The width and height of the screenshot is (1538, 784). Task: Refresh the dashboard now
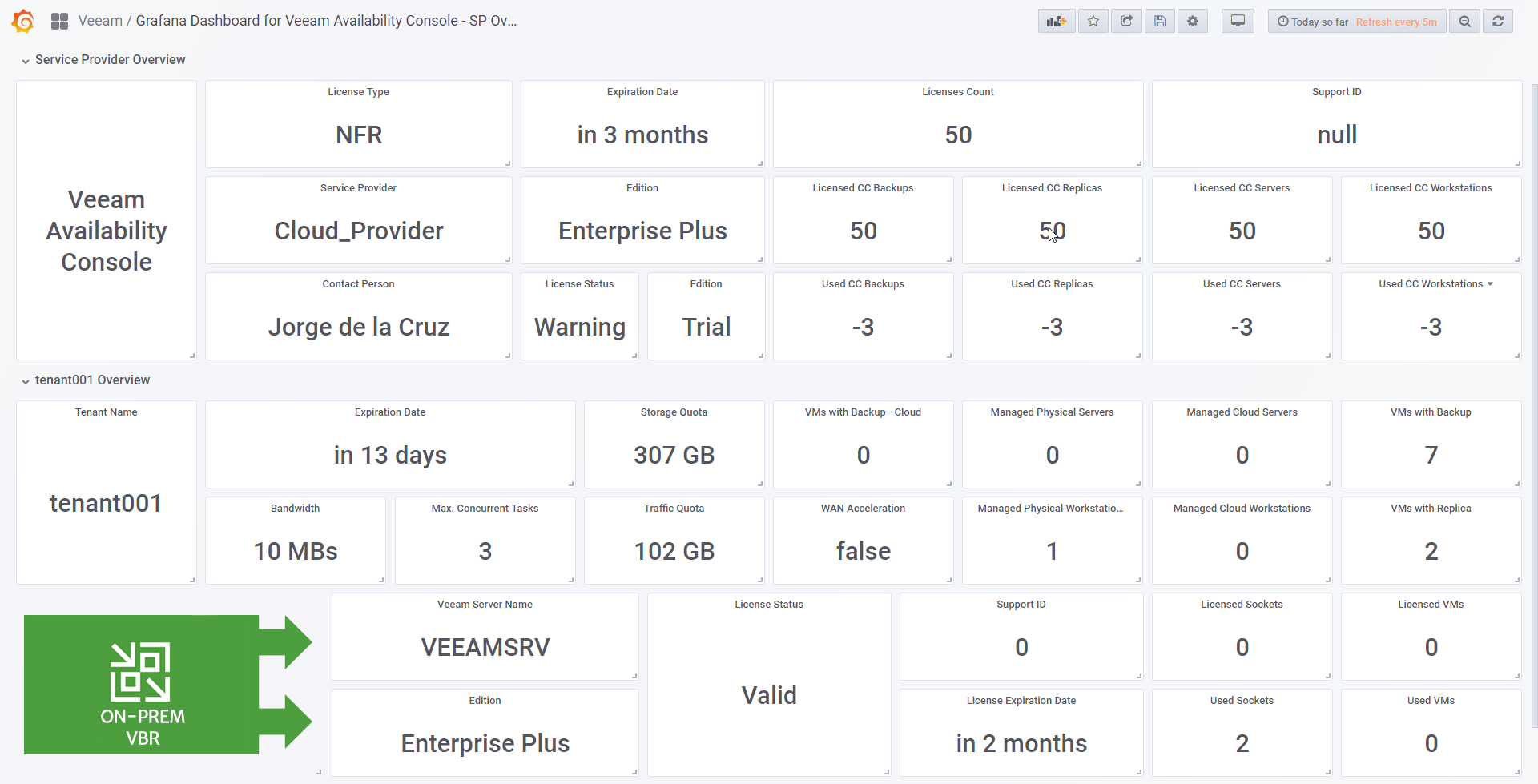(x=1498, y=22)
